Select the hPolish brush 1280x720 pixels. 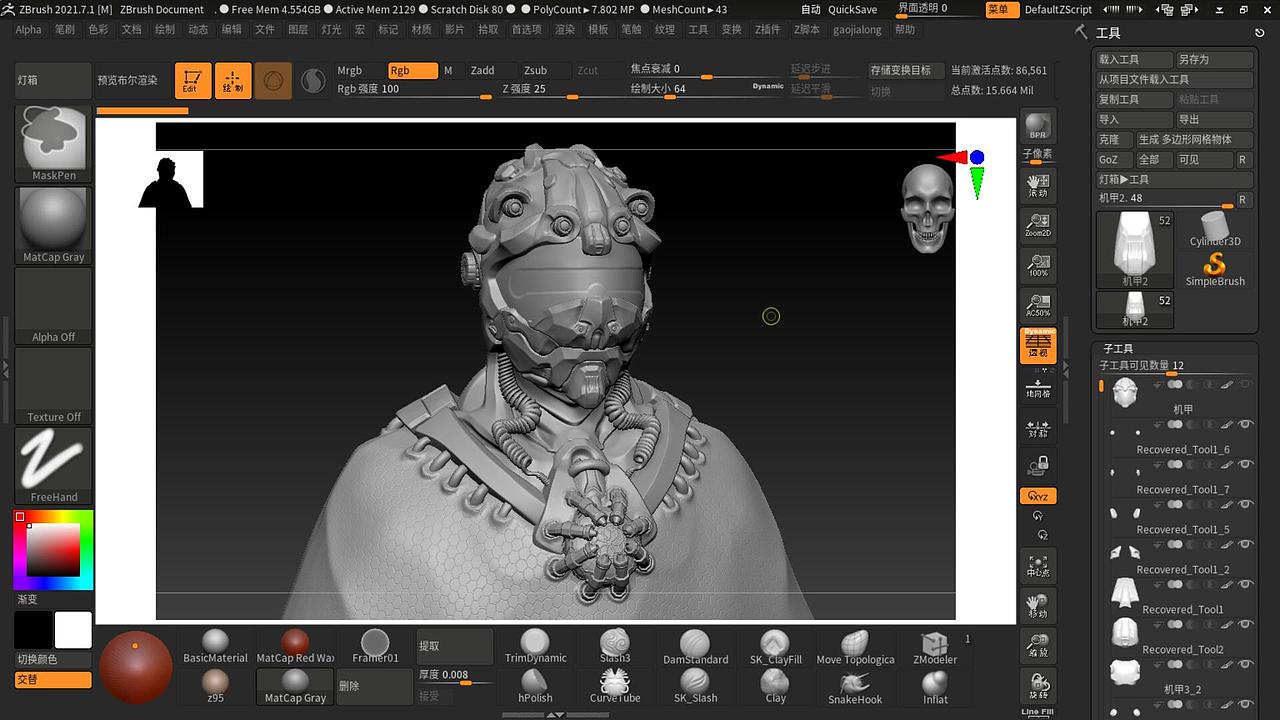[x=535, y=686]
